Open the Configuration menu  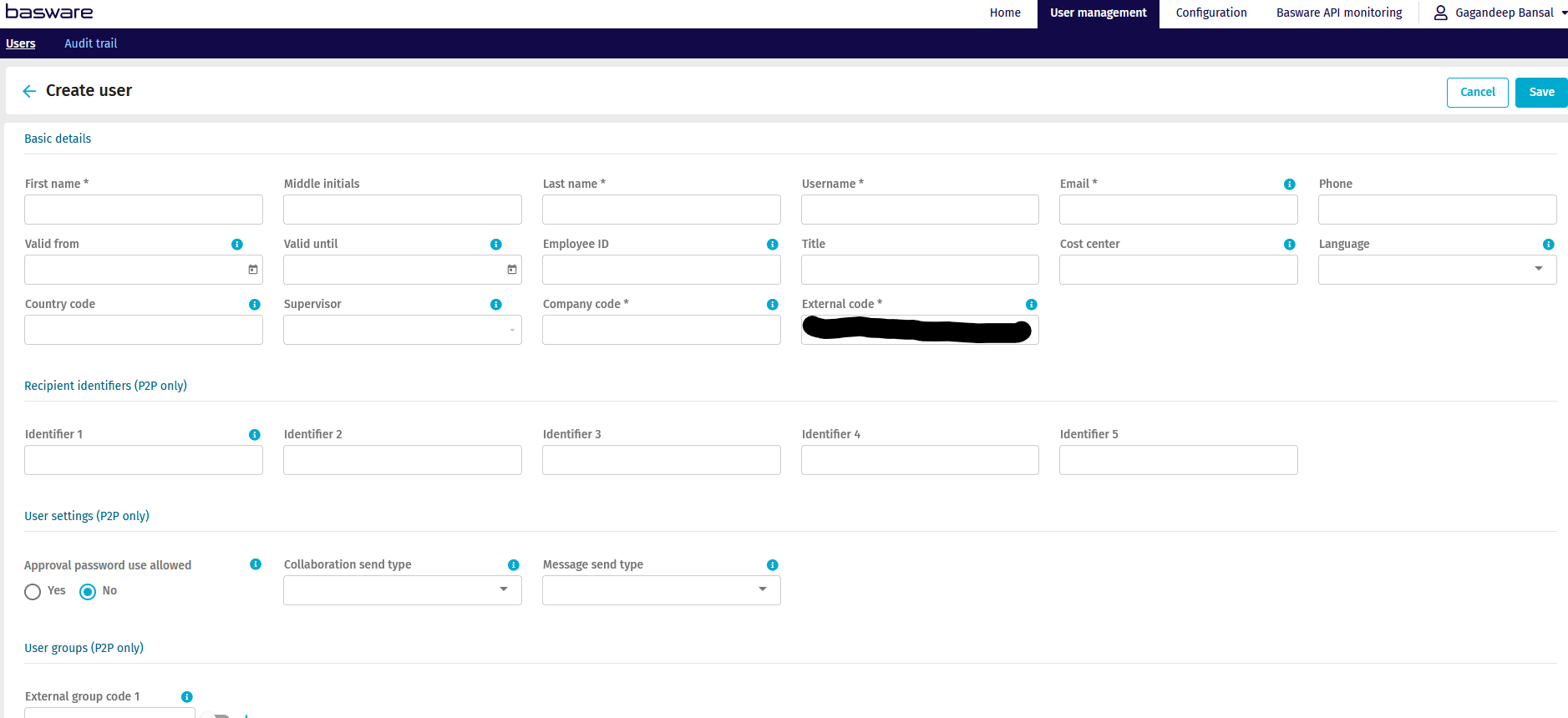click(1210, 13)
